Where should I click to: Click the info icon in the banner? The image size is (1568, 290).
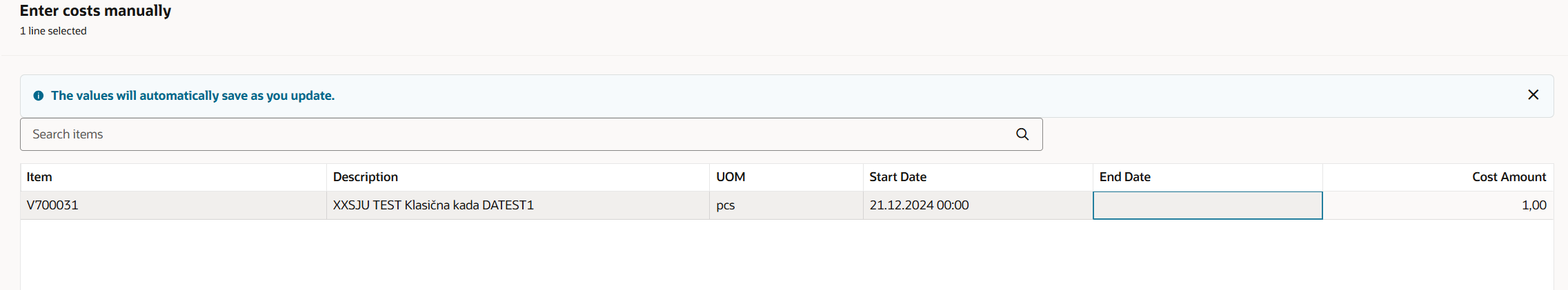[39, 96]
